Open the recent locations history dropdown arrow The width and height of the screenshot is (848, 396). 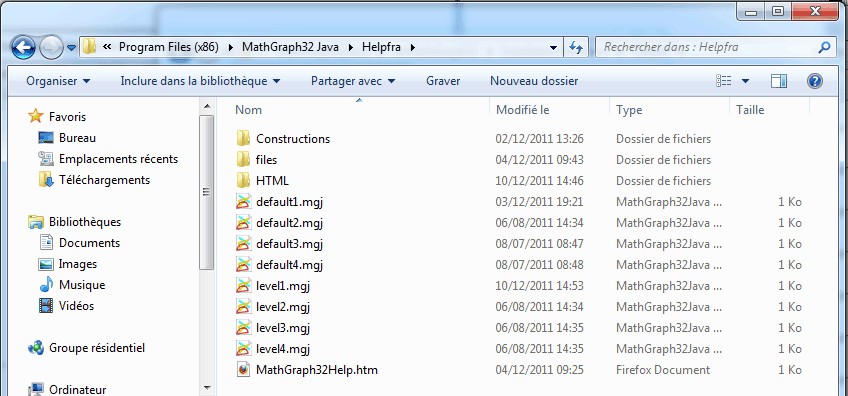tap(71, 48)
